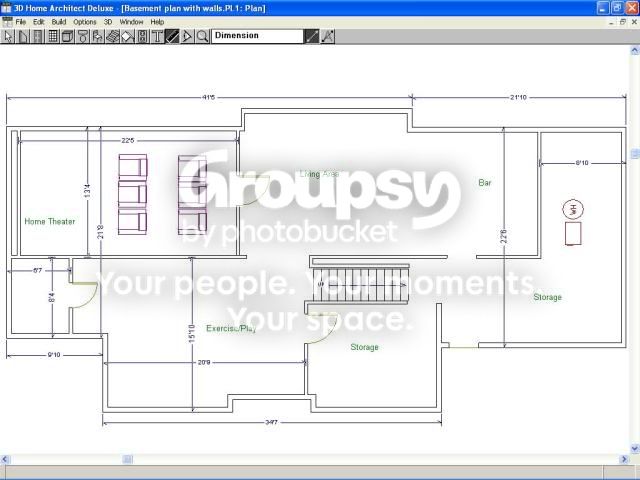Select the Stairs tool
Viewport: 640px width, 480px height.
coord(112,37)
